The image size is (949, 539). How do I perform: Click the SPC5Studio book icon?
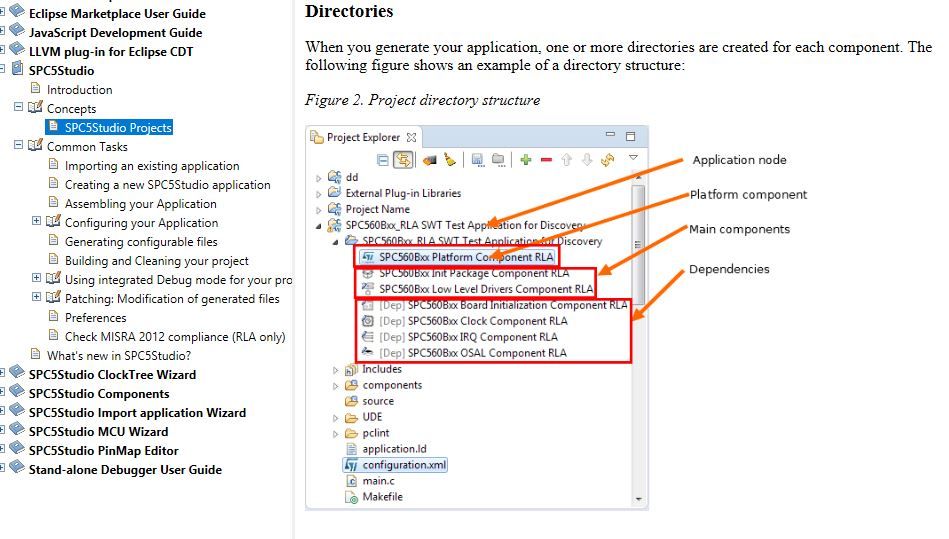tap(18, 68)
